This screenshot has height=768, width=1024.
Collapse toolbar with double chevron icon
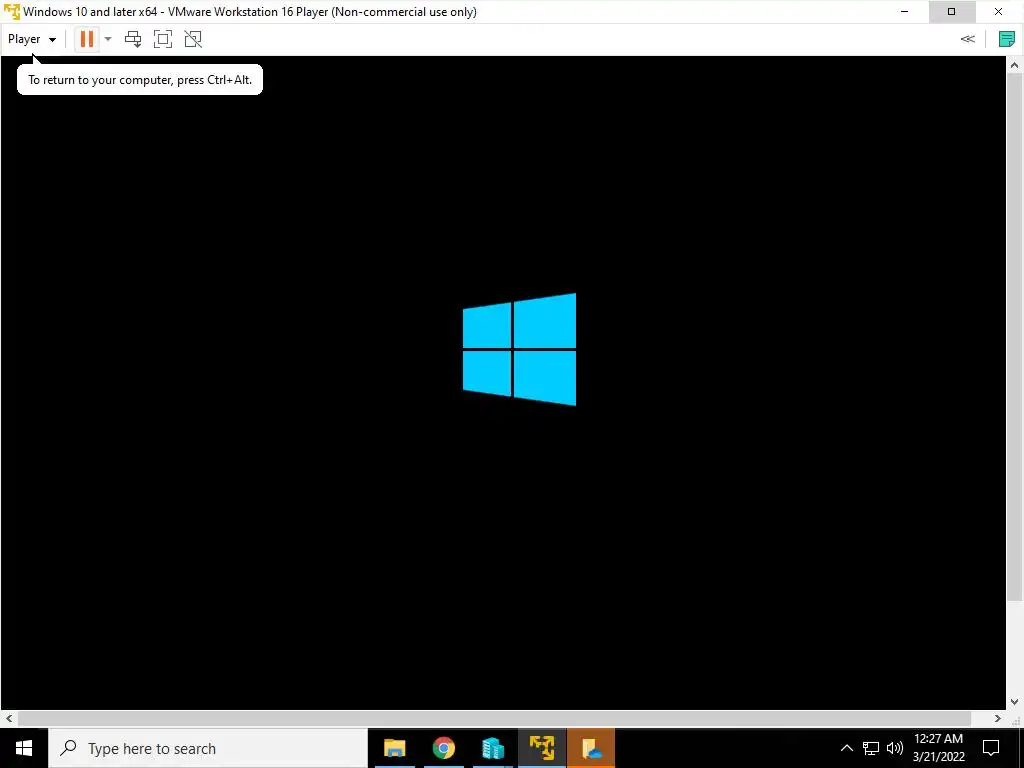968,39
